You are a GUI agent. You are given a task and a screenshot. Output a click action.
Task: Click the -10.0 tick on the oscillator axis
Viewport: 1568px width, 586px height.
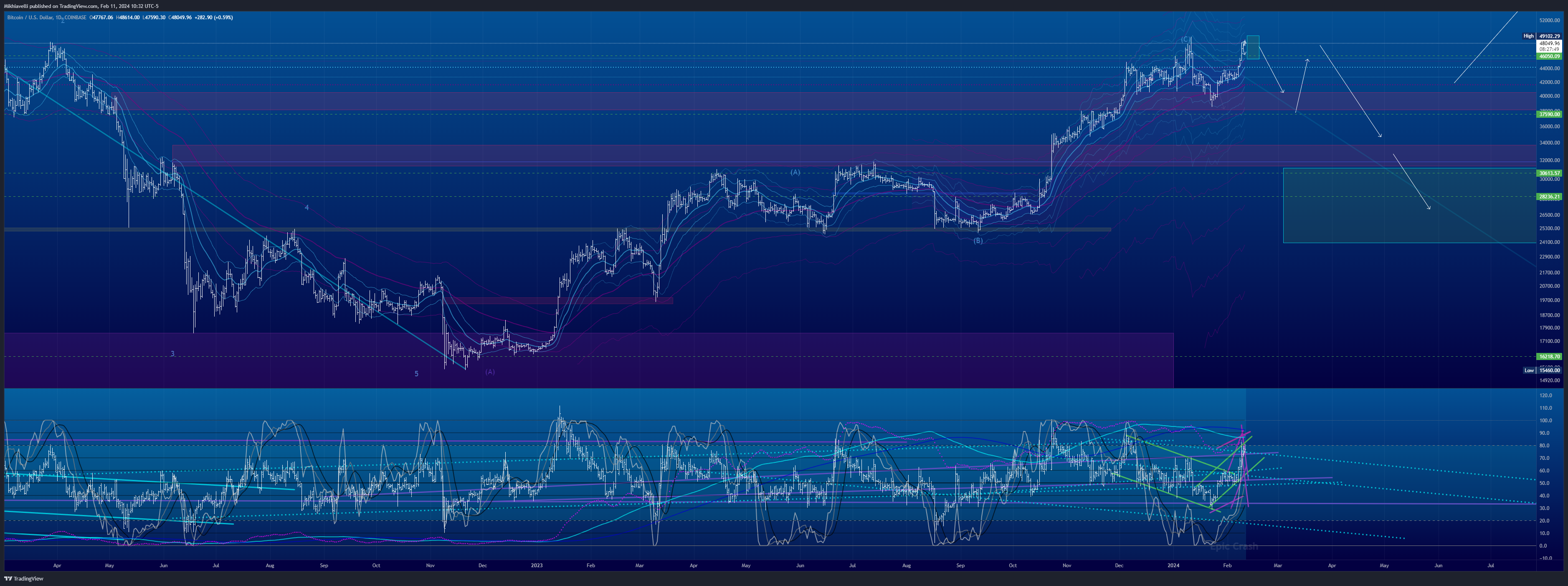(1545, 558)
